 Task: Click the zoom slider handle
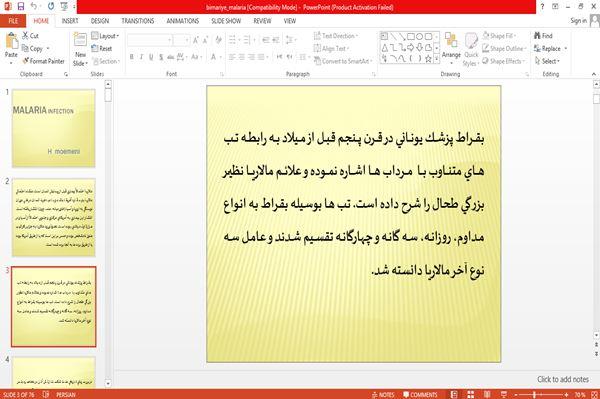(x=535, y=394)
